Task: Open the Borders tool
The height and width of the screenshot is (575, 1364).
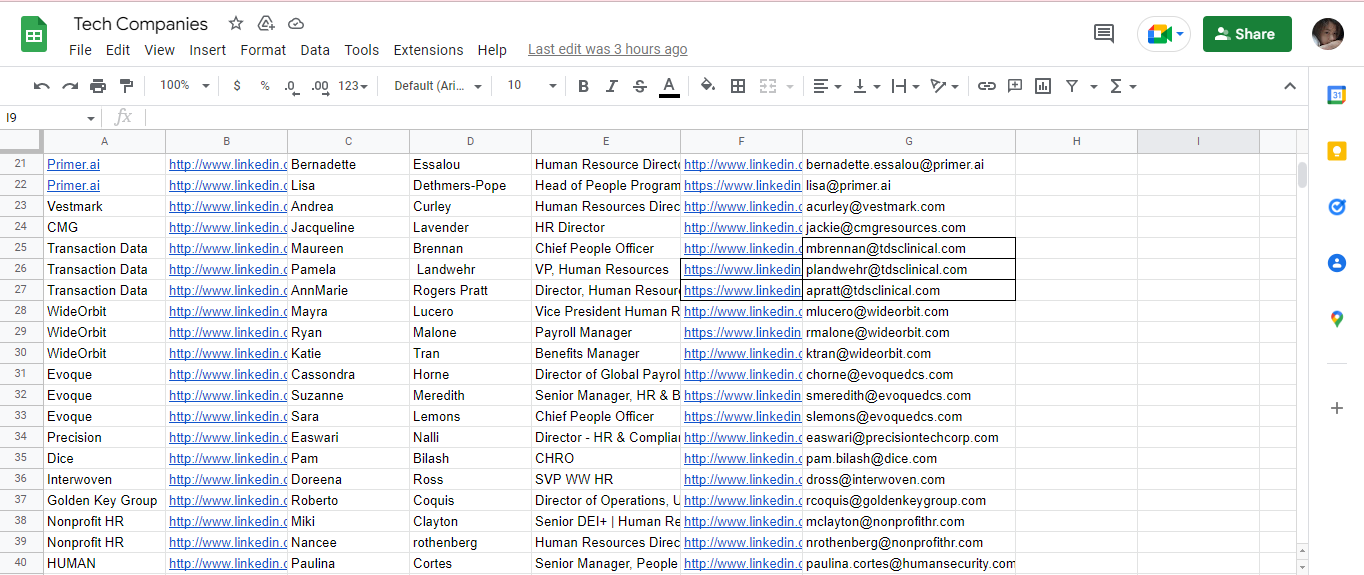Action: pos(738,86)
